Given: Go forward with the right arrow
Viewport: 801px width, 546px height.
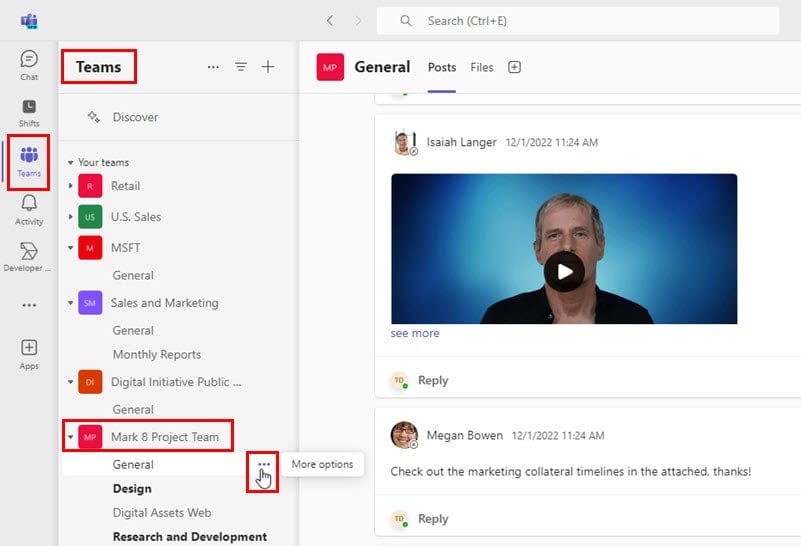Looking at the screenshot, I should pos(358,20).
